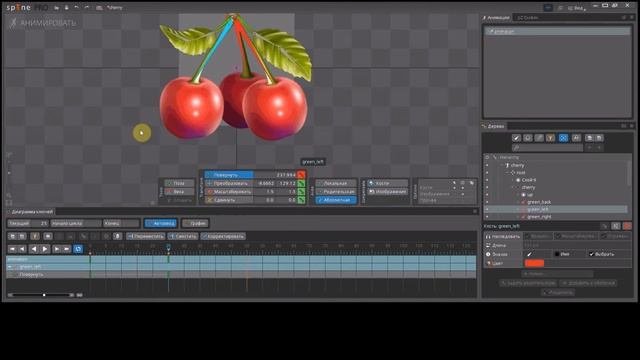Choose Абсолютная axes option
This screenshot has width=640, height=360.
(x=336, y=200)
